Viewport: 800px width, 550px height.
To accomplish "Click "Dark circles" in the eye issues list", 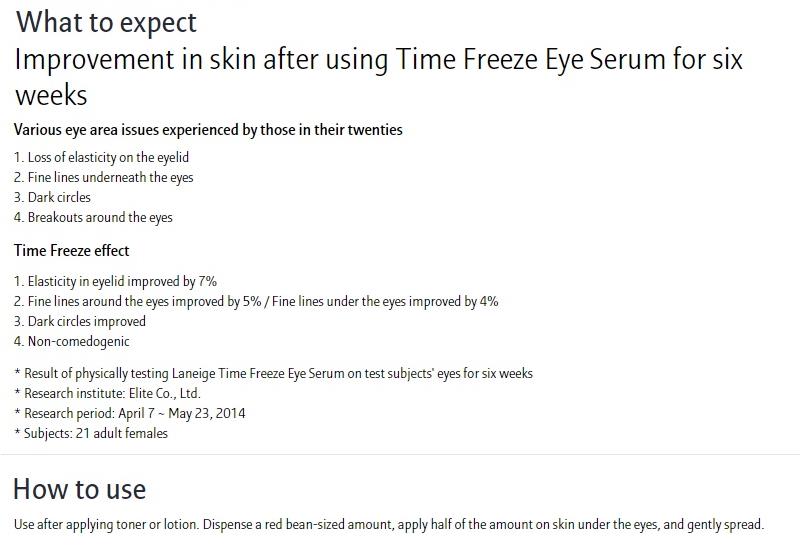I will tap(52, 197).
